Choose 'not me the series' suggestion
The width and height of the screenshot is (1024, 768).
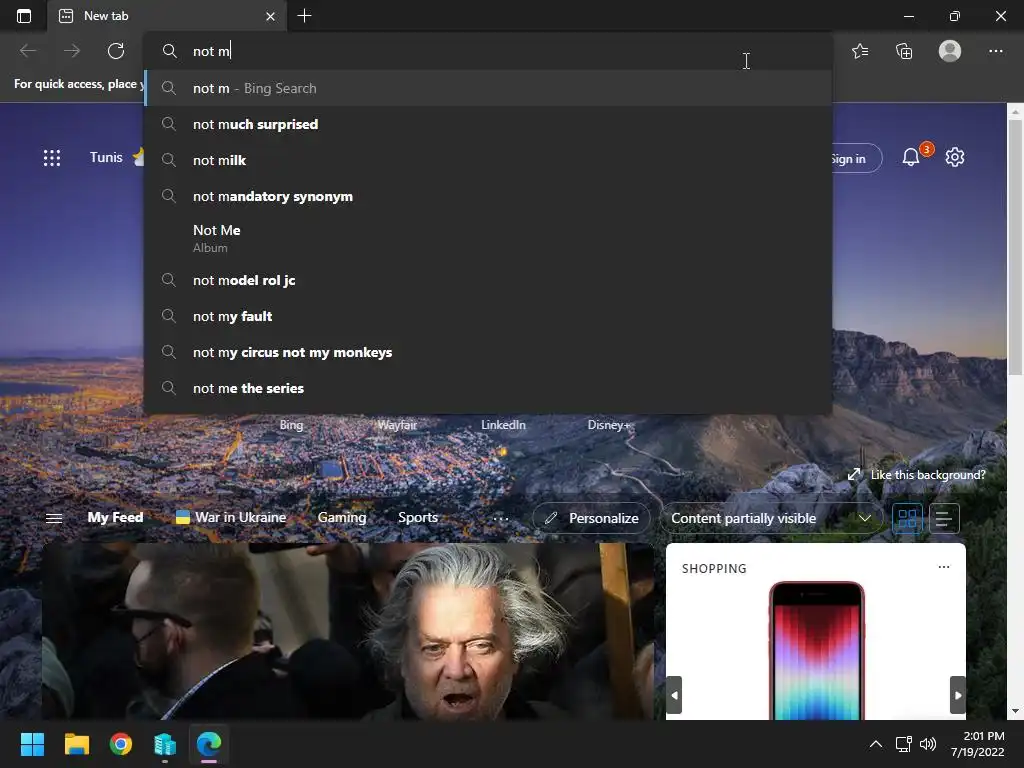487,388
